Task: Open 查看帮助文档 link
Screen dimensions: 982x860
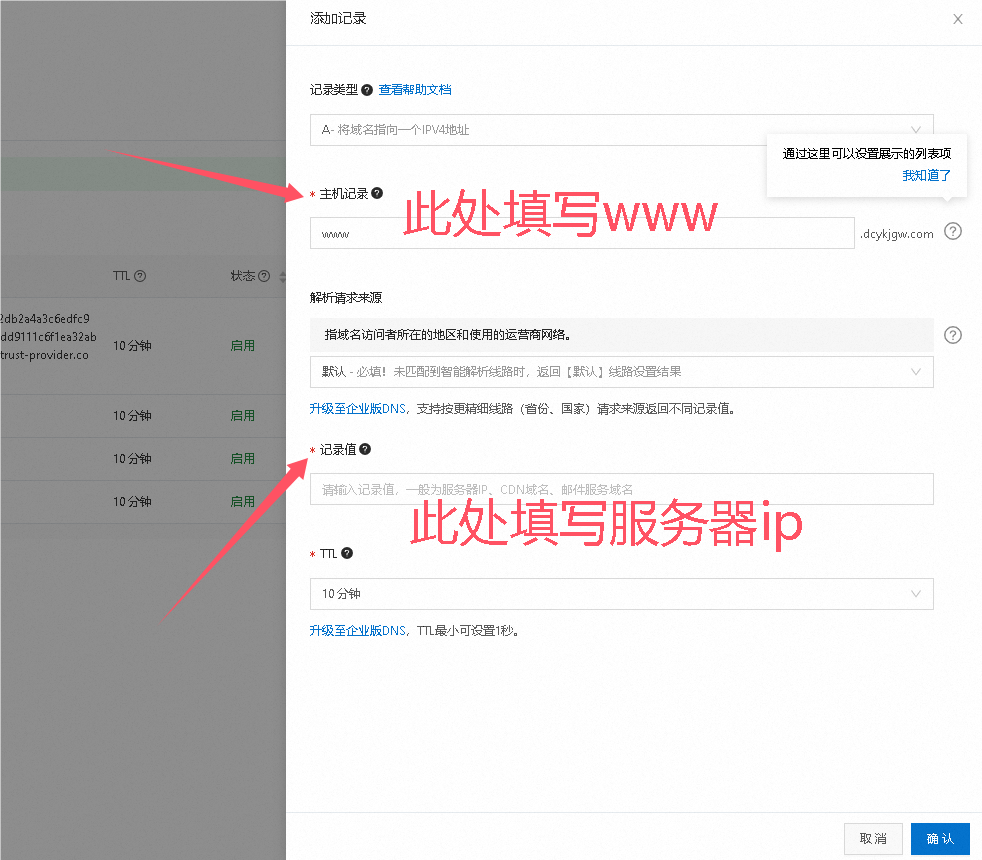Action: pos(415,90)
